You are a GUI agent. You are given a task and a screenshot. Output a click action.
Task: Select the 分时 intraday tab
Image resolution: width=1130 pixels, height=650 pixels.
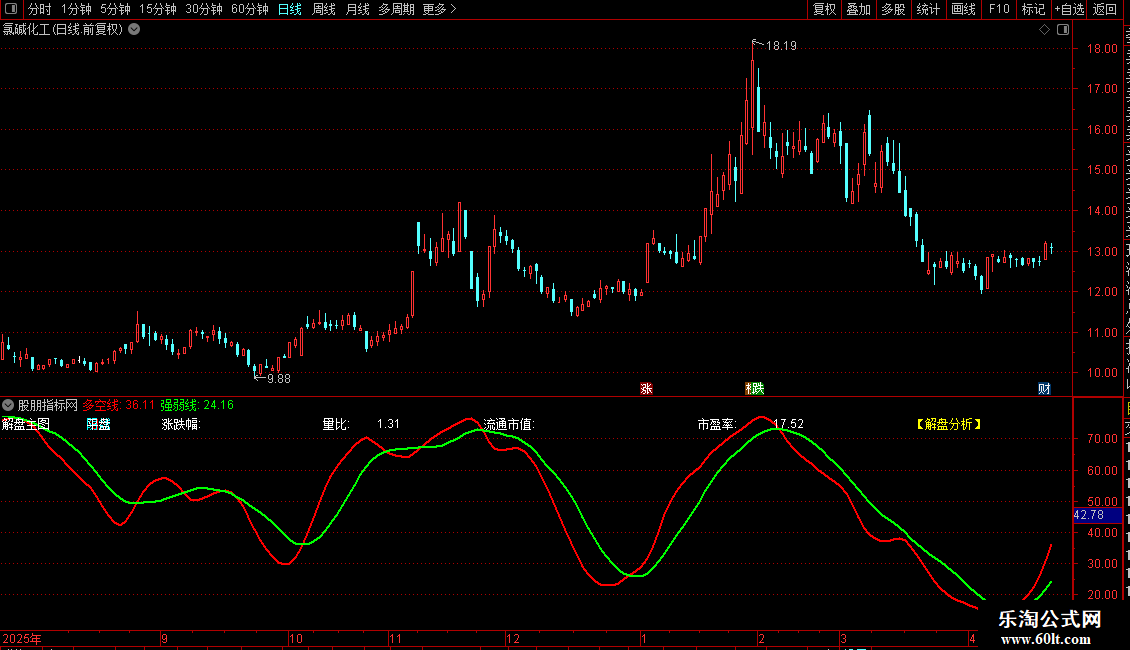(40, 9)
